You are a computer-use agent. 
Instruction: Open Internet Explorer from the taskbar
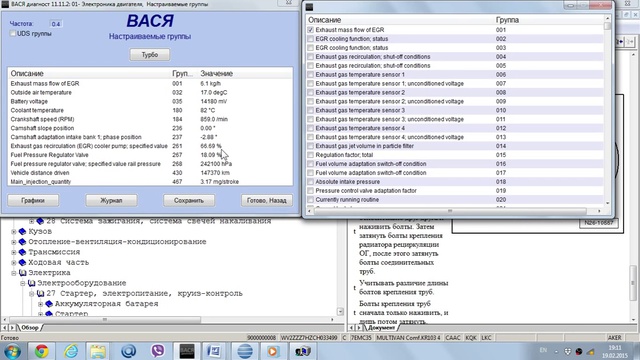pyautogui.click(x=71, y=351)
